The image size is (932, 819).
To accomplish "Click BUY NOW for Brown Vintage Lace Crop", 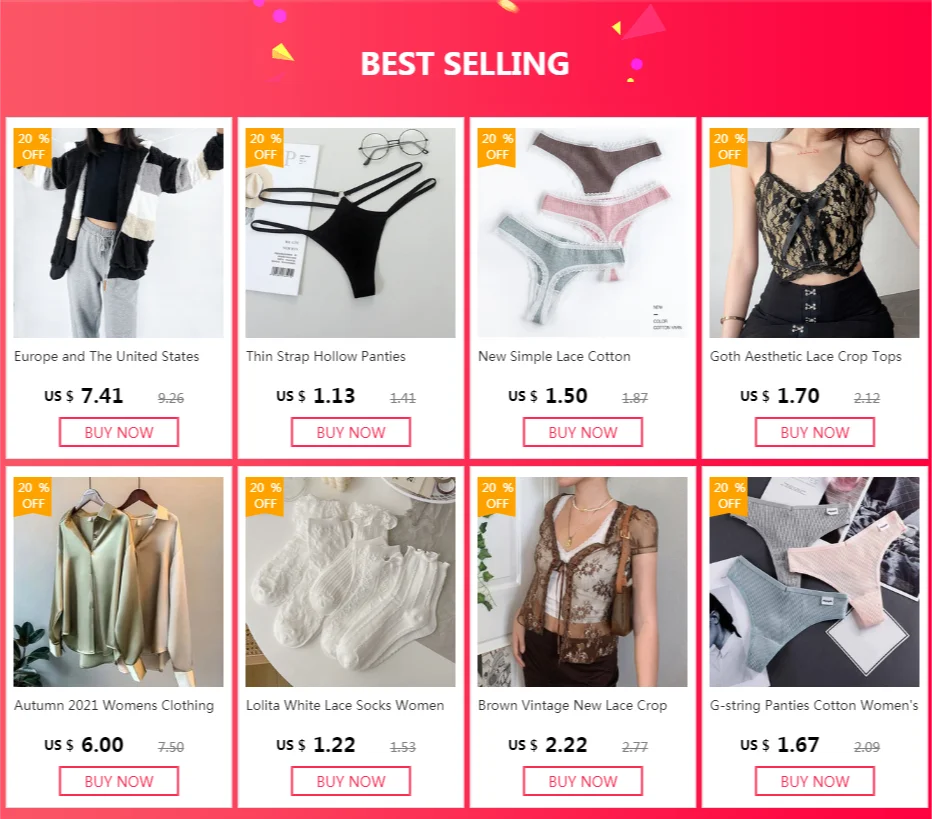I will [582, 781].
